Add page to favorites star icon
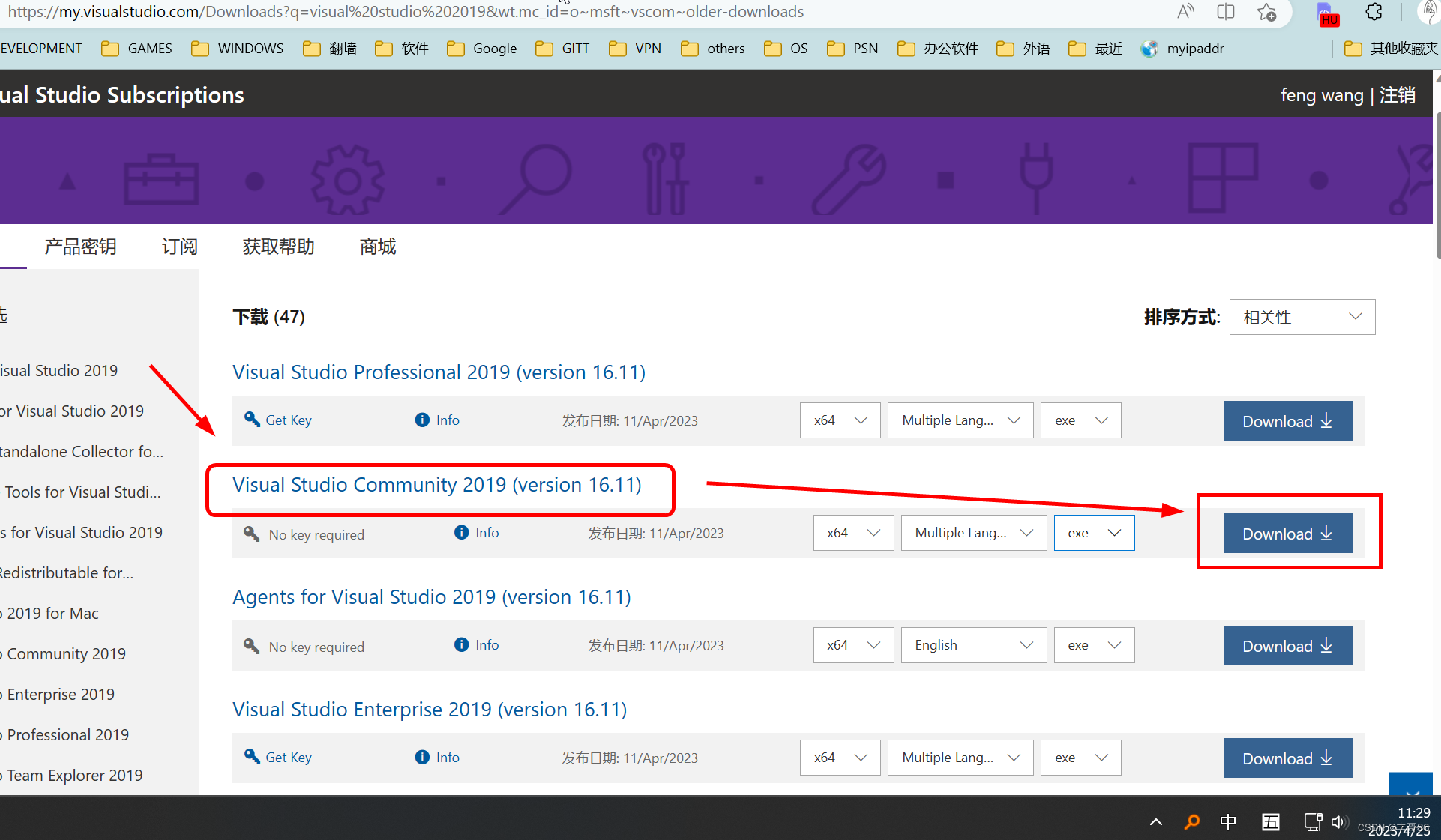 pyautogui.click(x=1267, y=12)
